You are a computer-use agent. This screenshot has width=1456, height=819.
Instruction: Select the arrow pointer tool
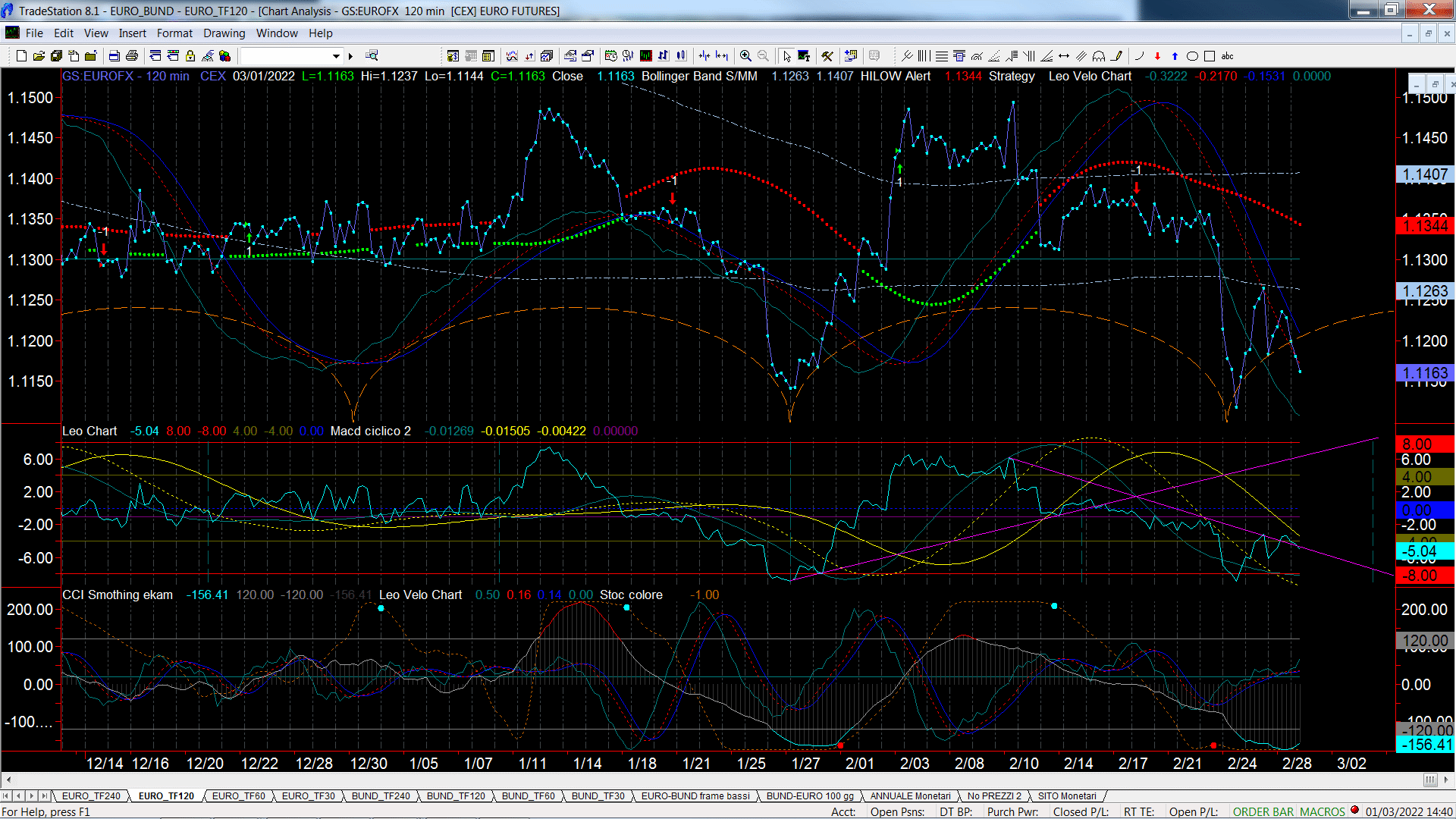pyautogui.click(x=786, y=56)
